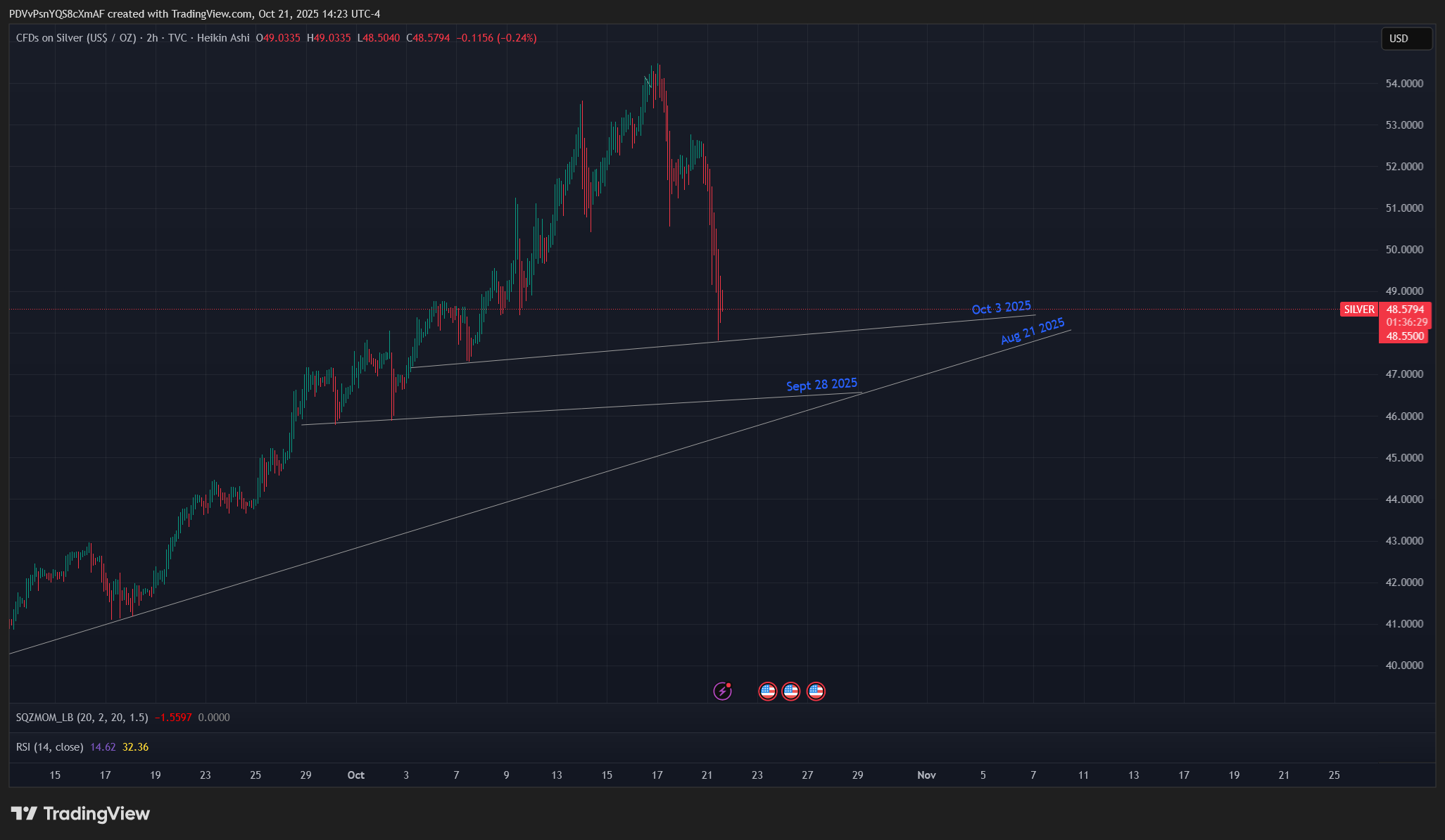Click the purple lightning event icon
The height and width of the screenshot is (840, 1445).
click(x=722, y=691)
